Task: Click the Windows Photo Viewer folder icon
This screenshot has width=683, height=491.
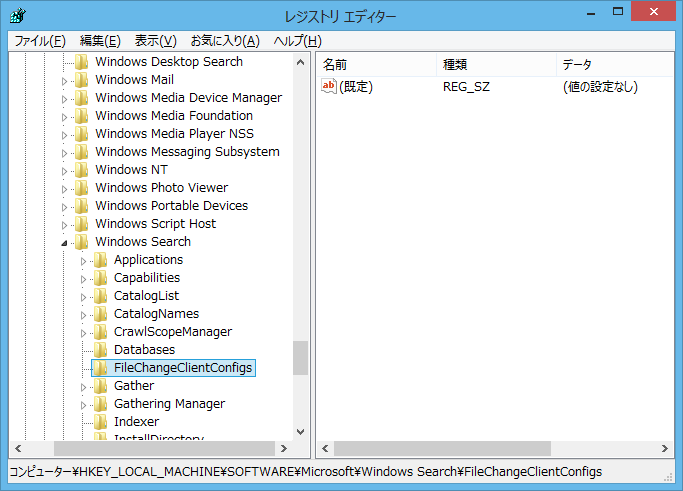Action: [x=81, y=187]
